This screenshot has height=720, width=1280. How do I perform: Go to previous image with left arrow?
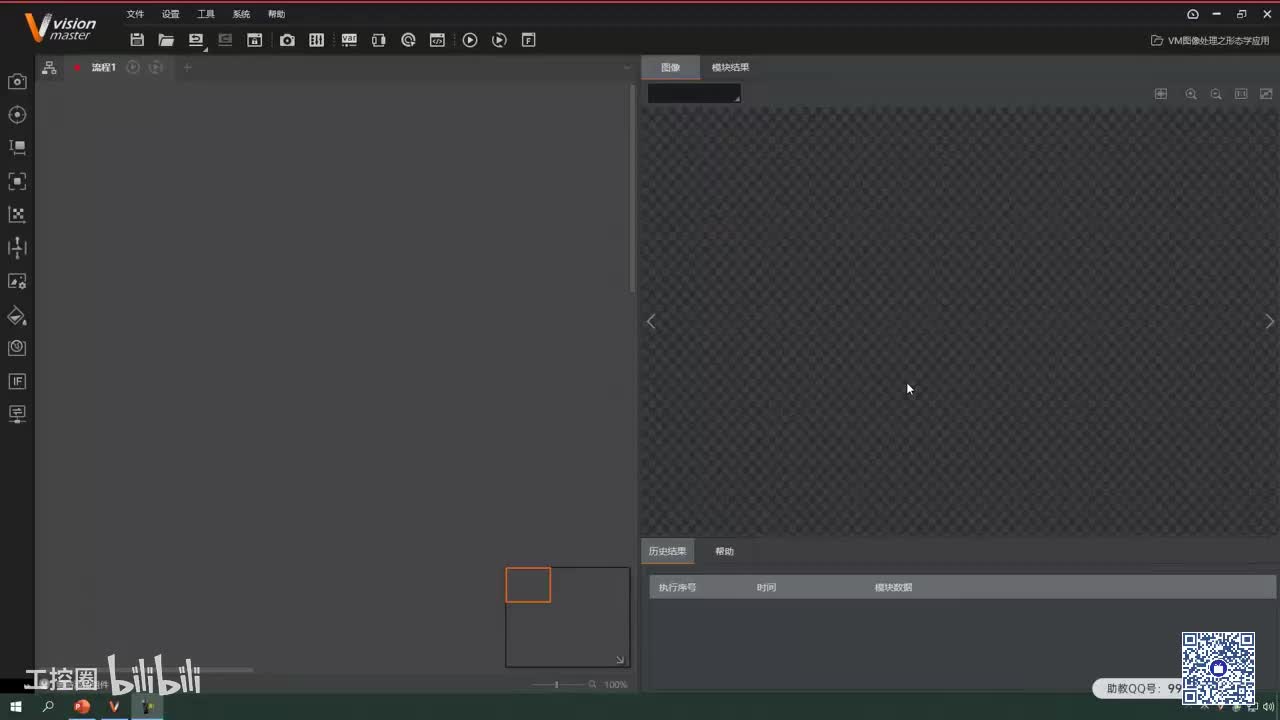[x=651, y=321]
